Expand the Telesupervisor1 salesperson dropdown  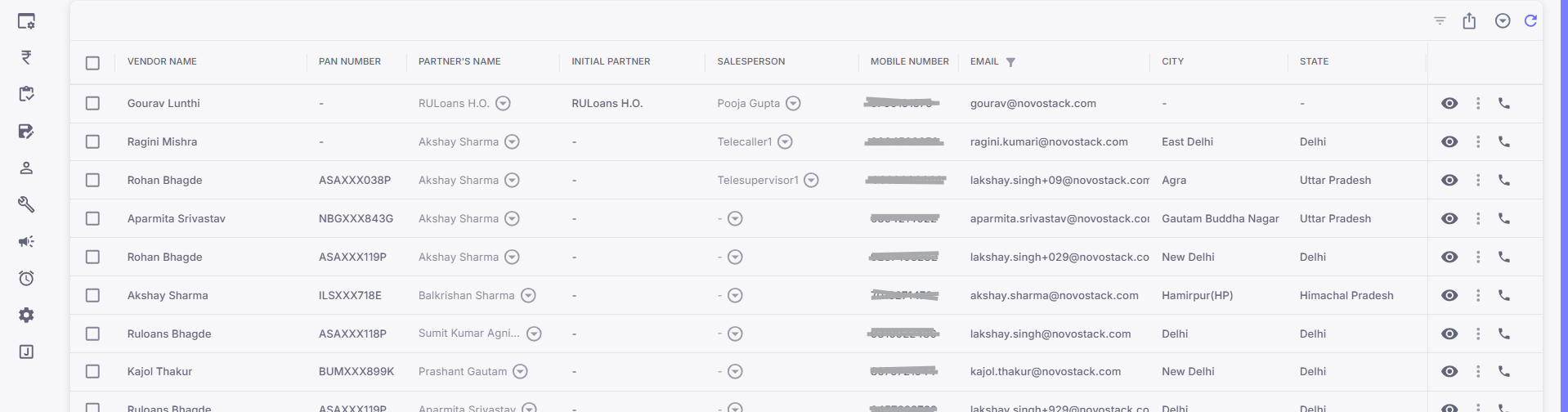click(811, 180)
